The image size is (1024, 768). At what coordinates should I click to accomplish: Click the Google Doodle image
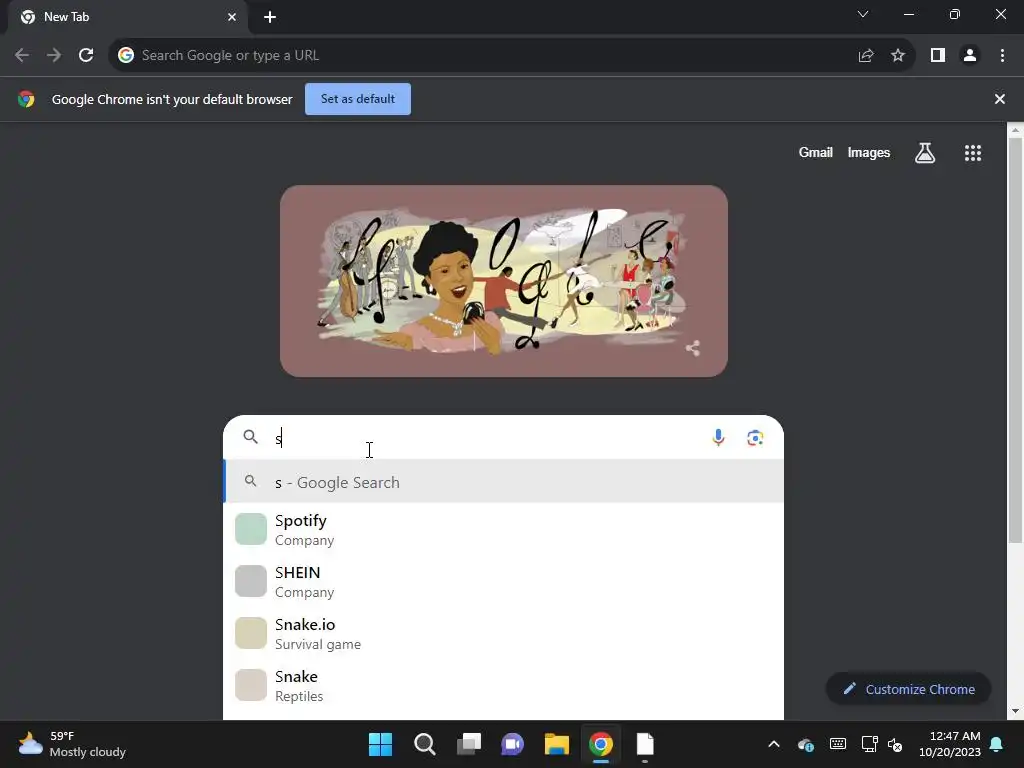tap(504, 281)
